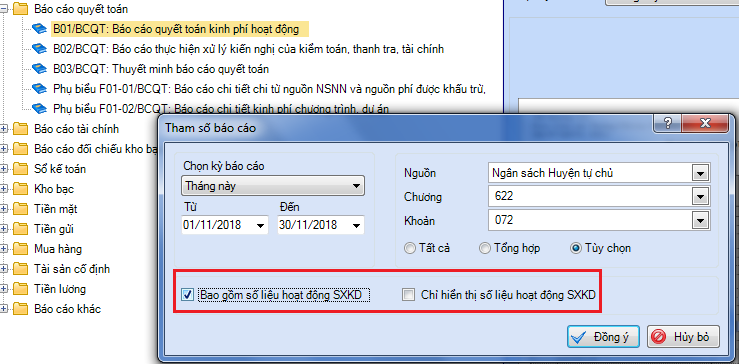Click the folder icon of Tiền gửi

21,229
